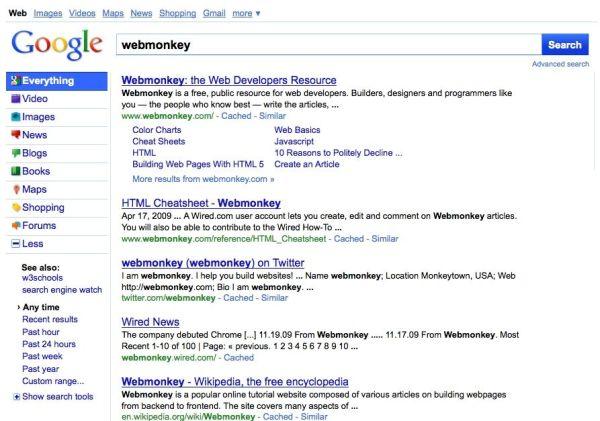Select the Books green icon
The width and height of the screenshot is (600, 421).
16,171
